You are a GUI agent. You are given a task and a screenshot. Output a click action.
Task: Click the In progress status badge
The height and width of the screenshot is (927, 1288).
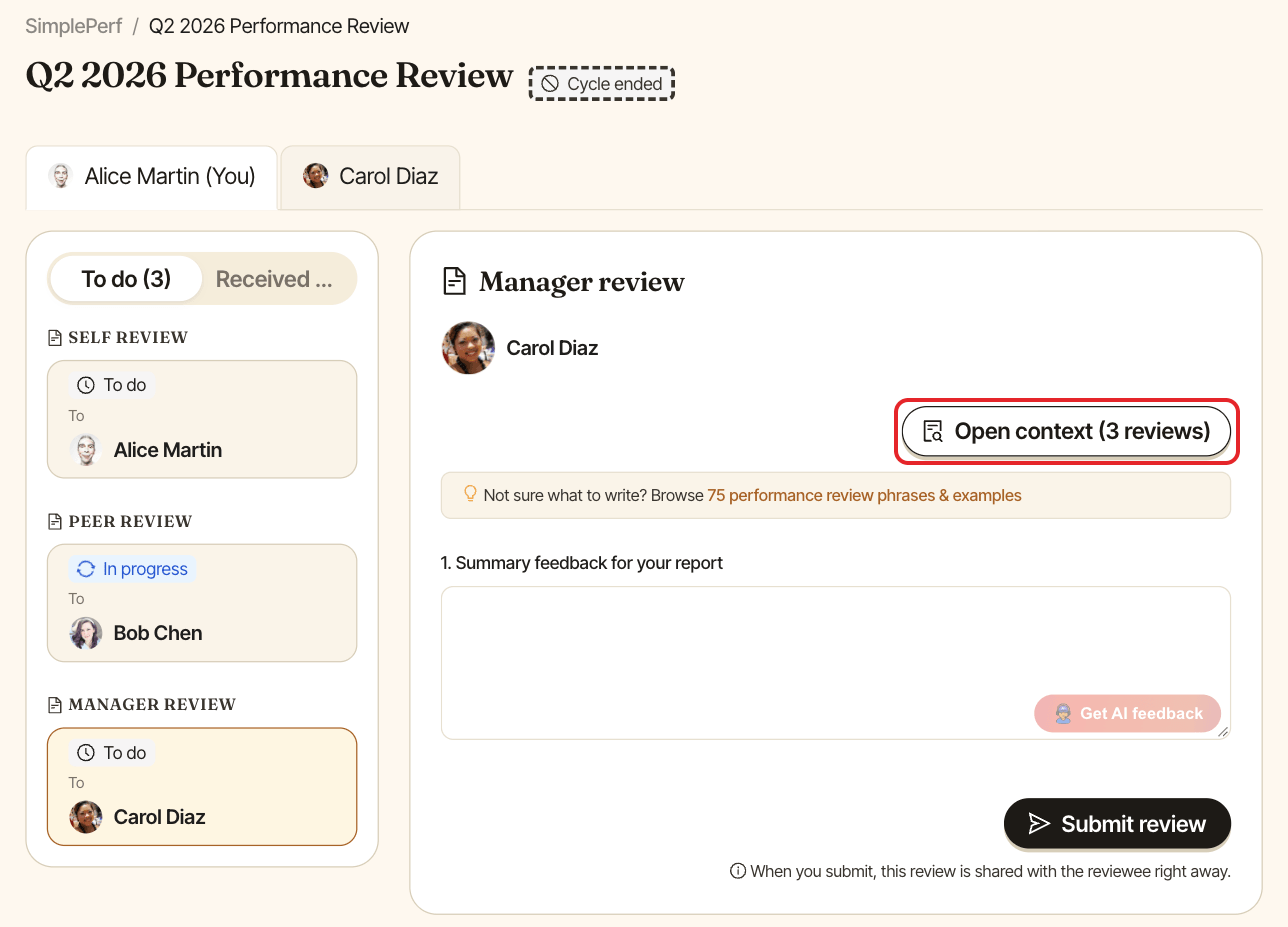pos(132,569)
